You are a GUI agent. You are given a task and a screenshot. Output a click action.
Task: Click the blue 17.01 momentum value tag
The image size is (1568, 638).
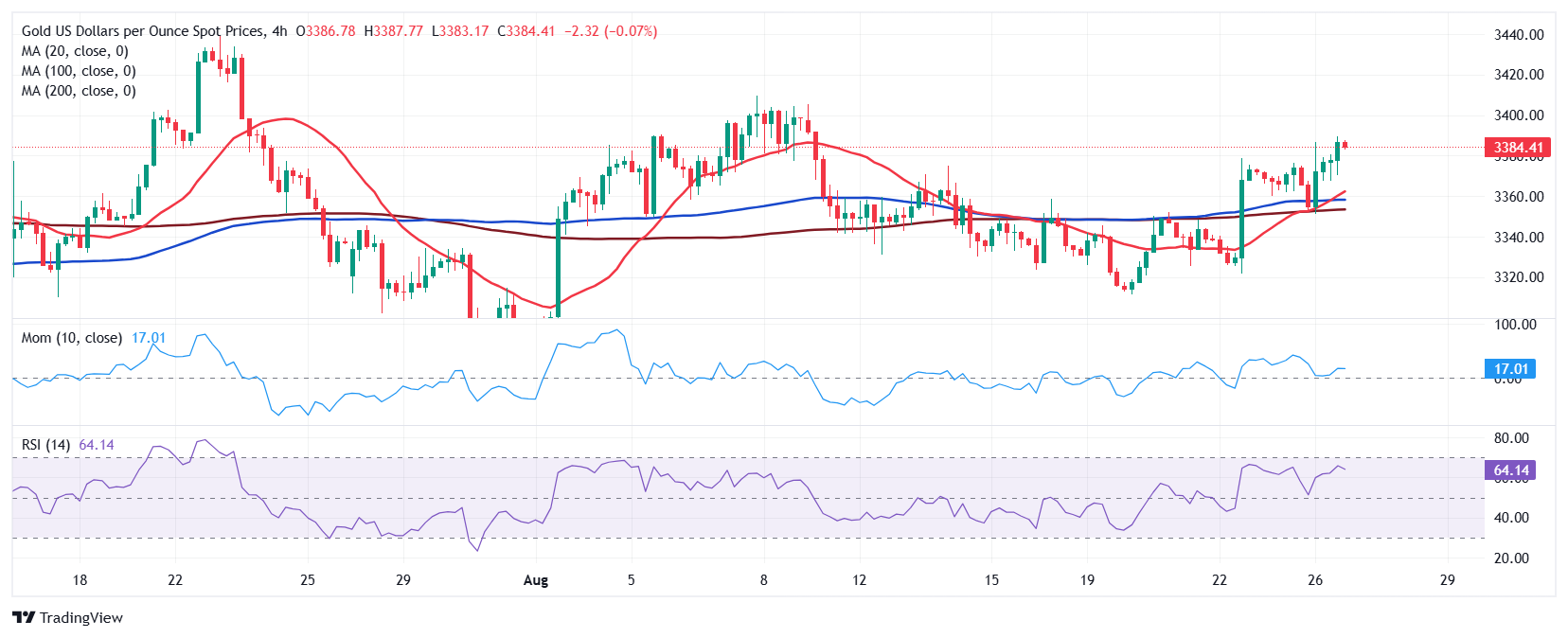click(x=1510, y=369)
